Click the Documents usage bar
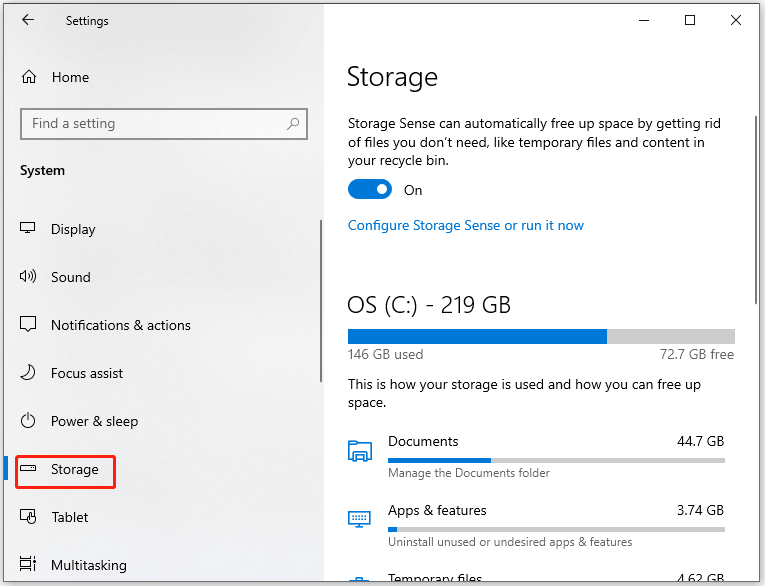Image resolution: width=765 pixels, height=586 pixels. [x=556, y=460]
